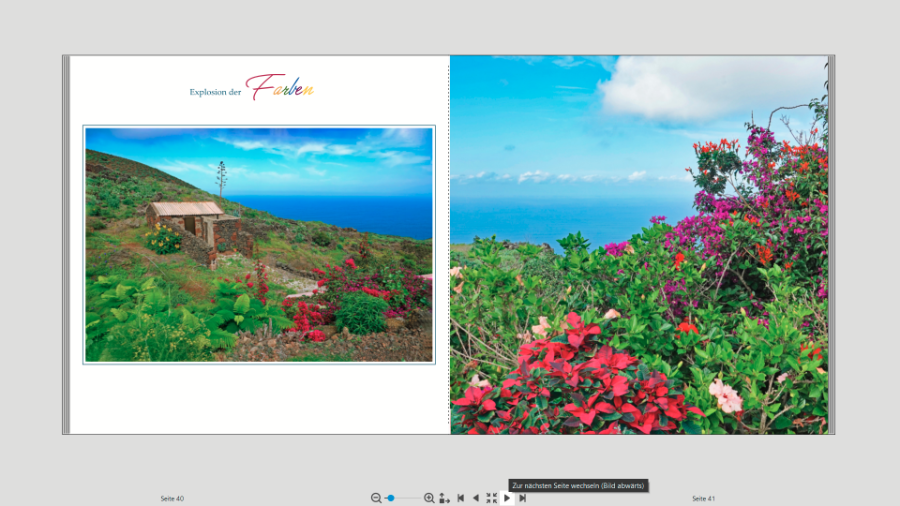Click the colorful 'Farben' script word

tap(280, 88)
